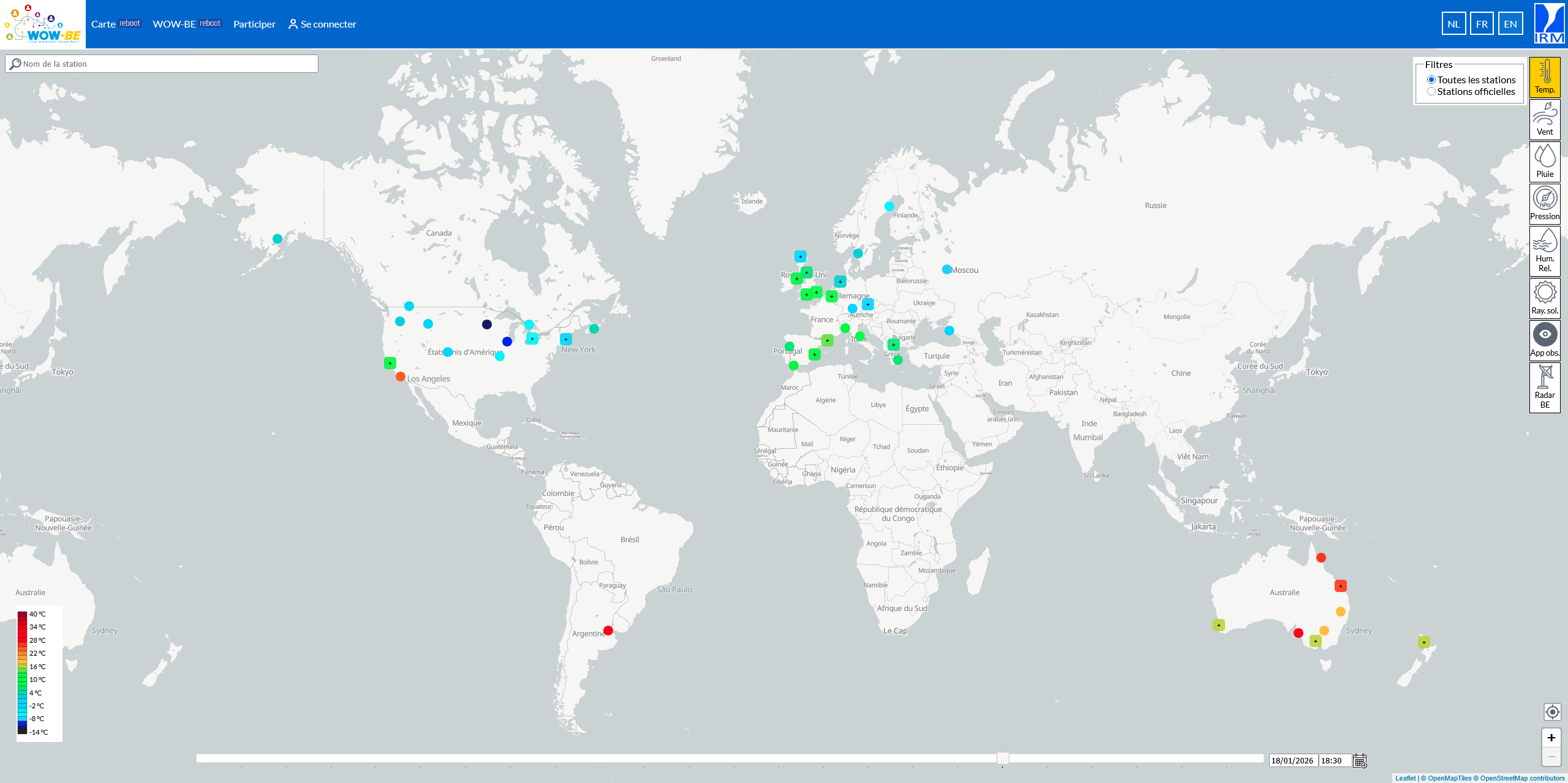Viewport: 1568px width, 783px height.
Task: Display the Hum. Rel. humidity layer
Action: pyautogui.click(x=1544, y=251)
